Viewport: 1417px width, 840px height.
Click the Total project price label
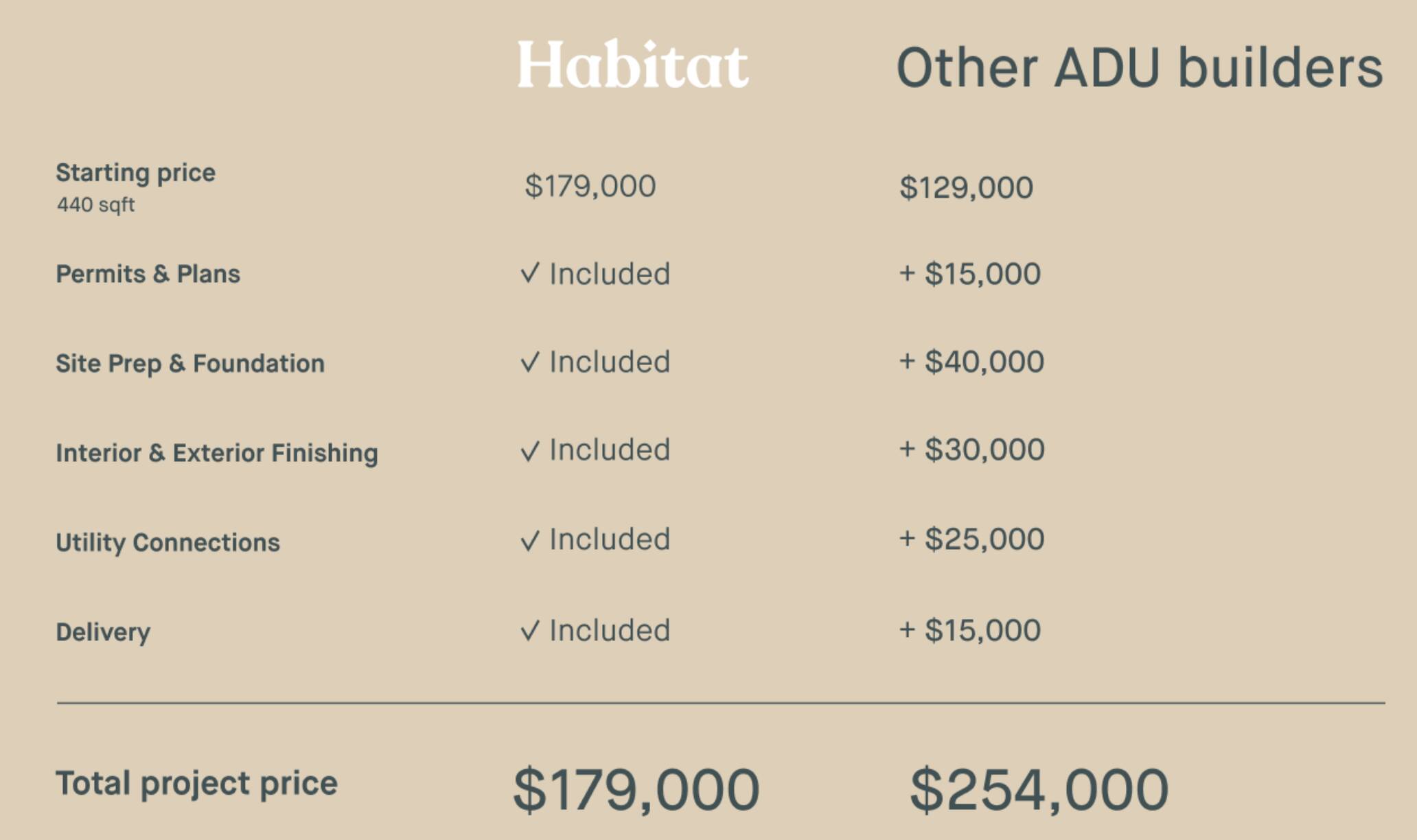click(x=196, y=784)
